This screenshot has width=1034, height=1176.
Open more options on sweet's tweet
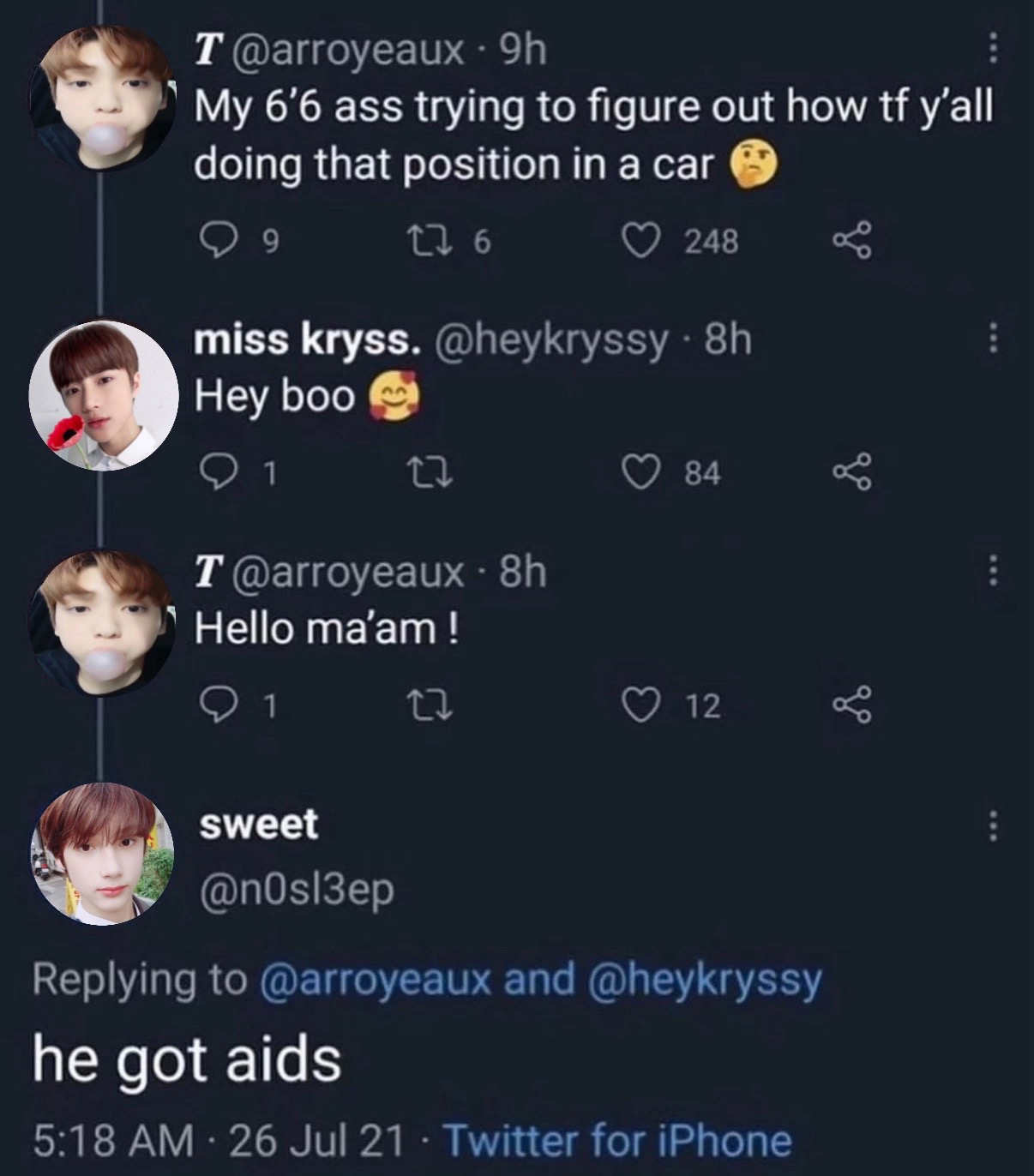993,825
